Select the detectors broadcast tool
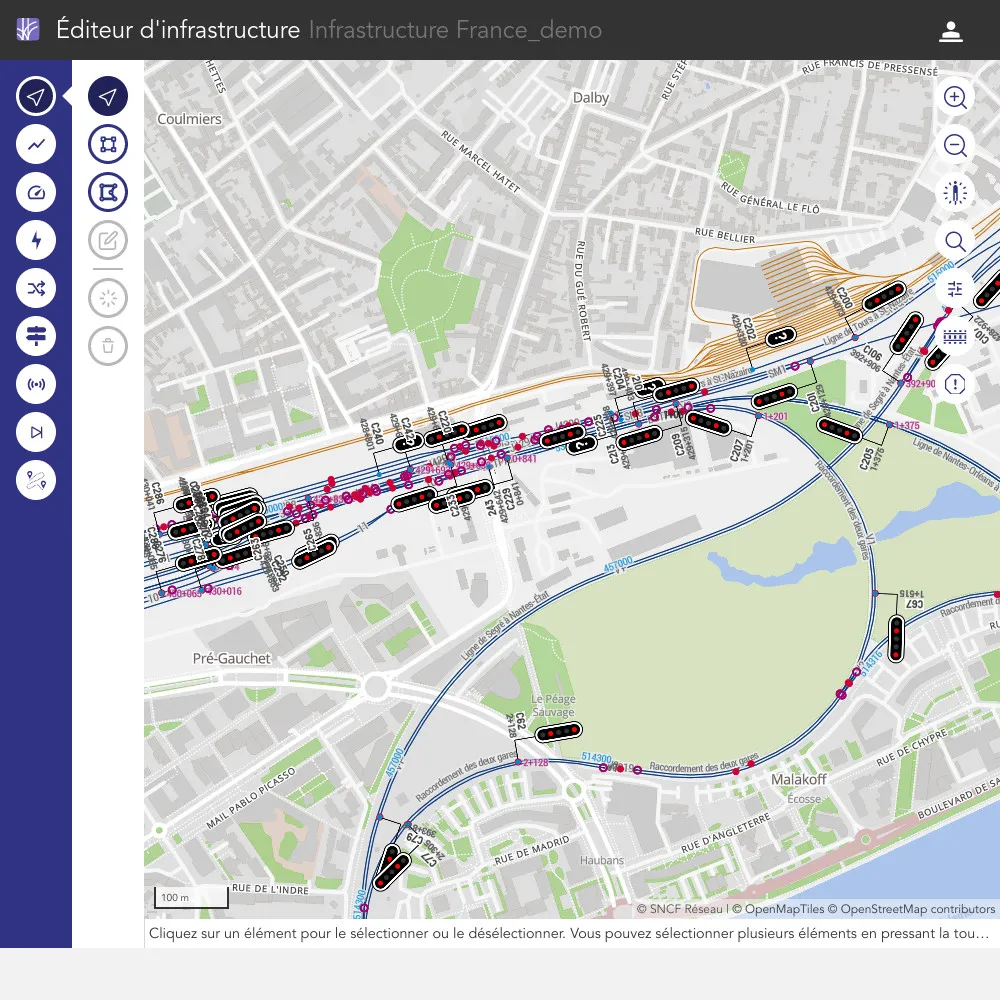Screen dimensions: 1000x1000 [x=36, y=384]
